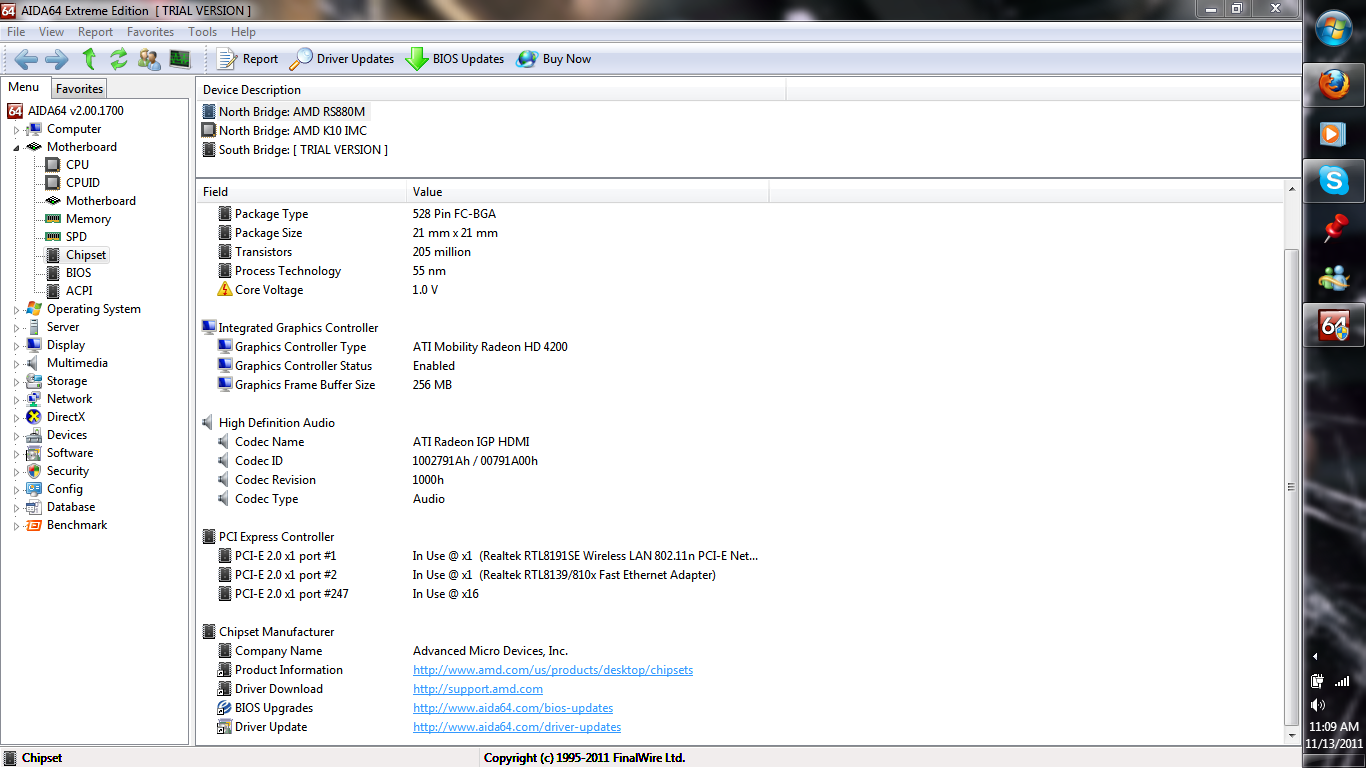The height and width of the screenshot is (768, 1366).
Task: Open the View menu
Action: 51,32
